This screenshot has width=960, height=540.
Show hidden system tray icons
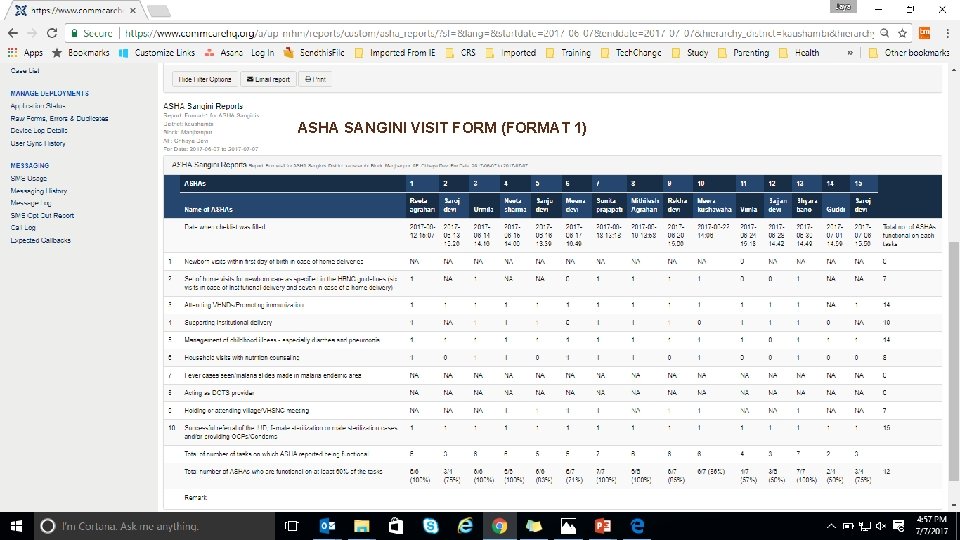click(x=831, y=527)
